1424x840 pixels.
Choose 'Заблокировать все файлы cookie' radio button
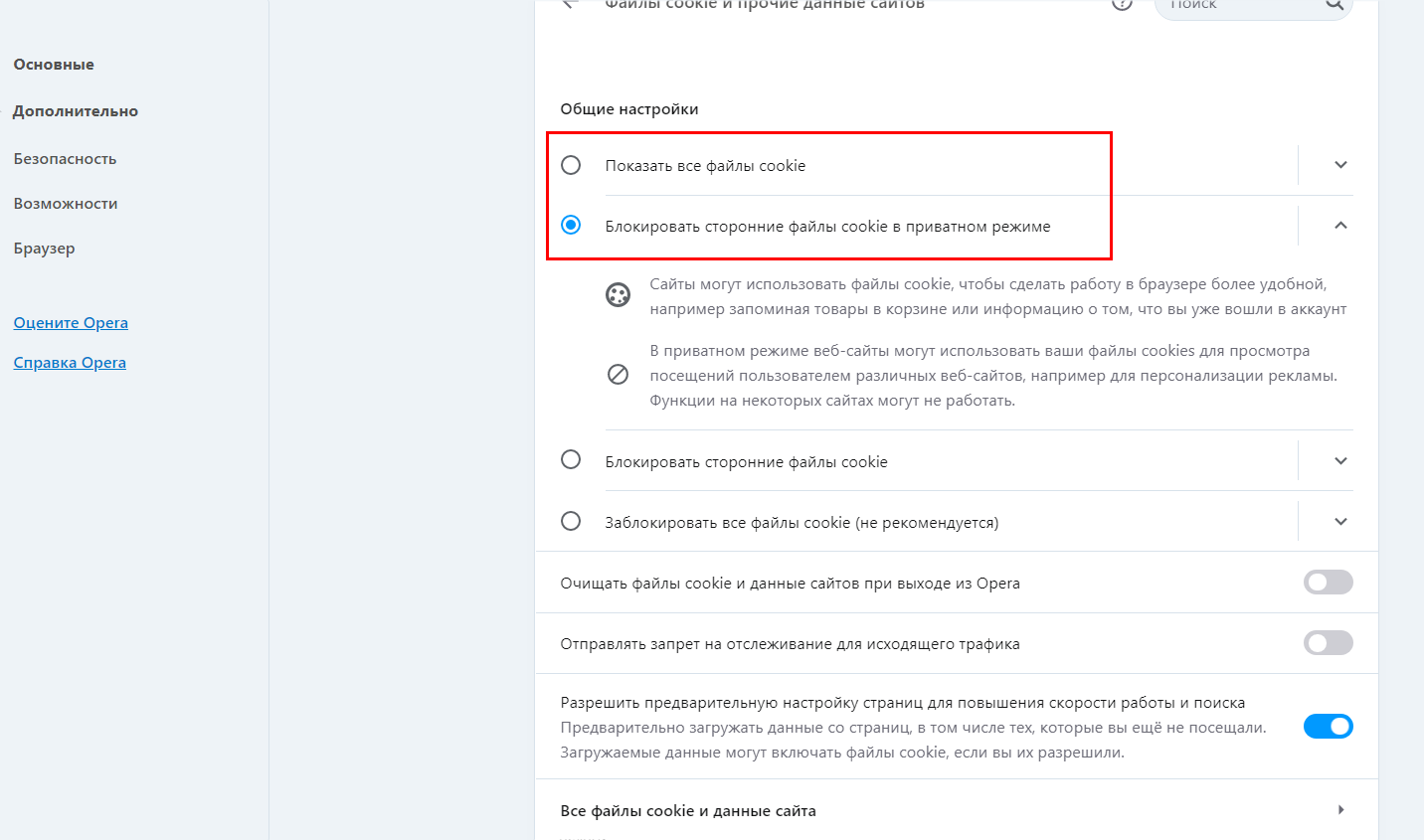[571, 521]
